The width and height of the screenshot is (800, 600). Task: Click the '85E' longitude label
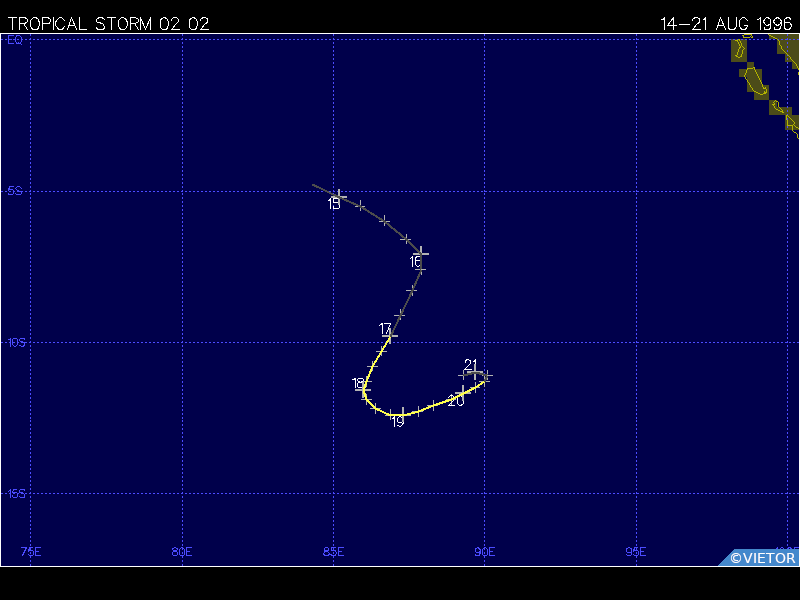tap(334, 552)
